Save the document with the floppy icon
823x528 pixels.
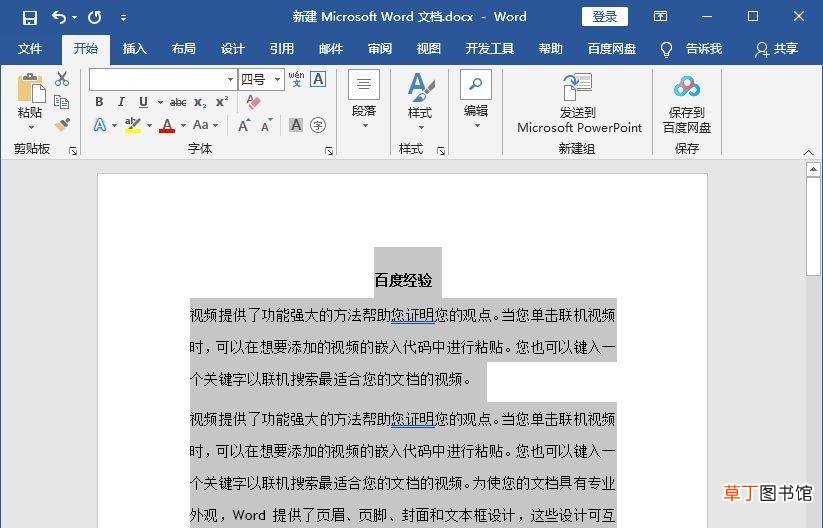[x=30, y=17]
